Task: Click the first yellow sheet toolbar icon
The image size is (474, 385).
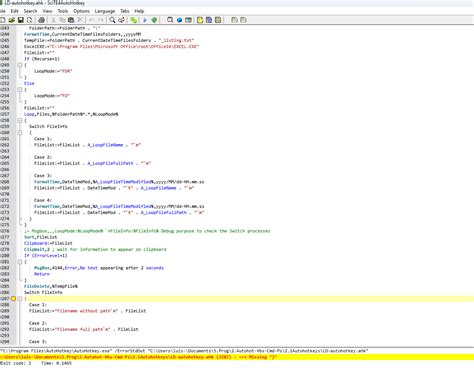Action: (200, 20)
